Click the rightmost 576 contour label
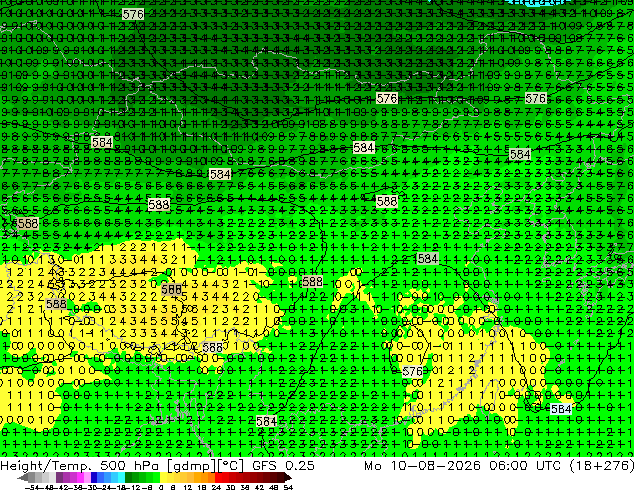Screen dimensions: 634x490 [536, 98]
